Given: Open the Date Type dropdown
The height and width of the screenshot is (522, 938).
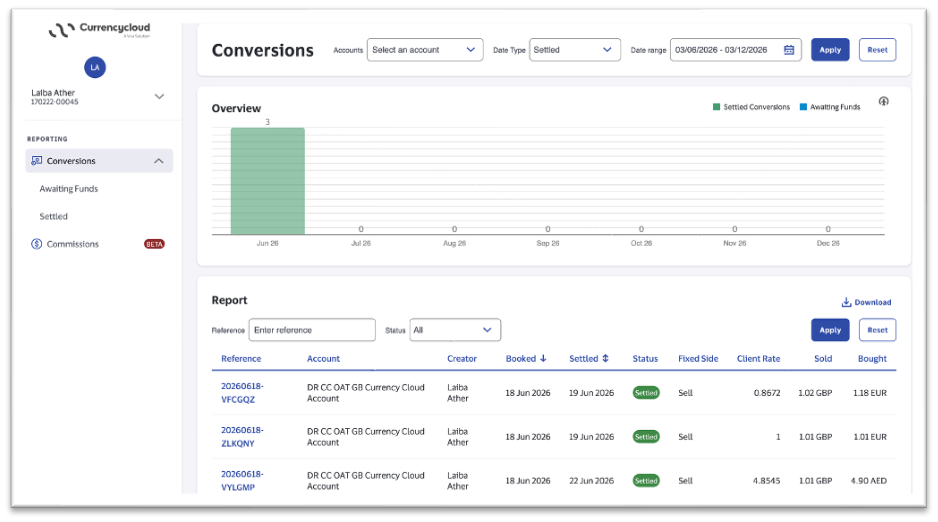Looking at the screenshot, I should pos(574,50).
